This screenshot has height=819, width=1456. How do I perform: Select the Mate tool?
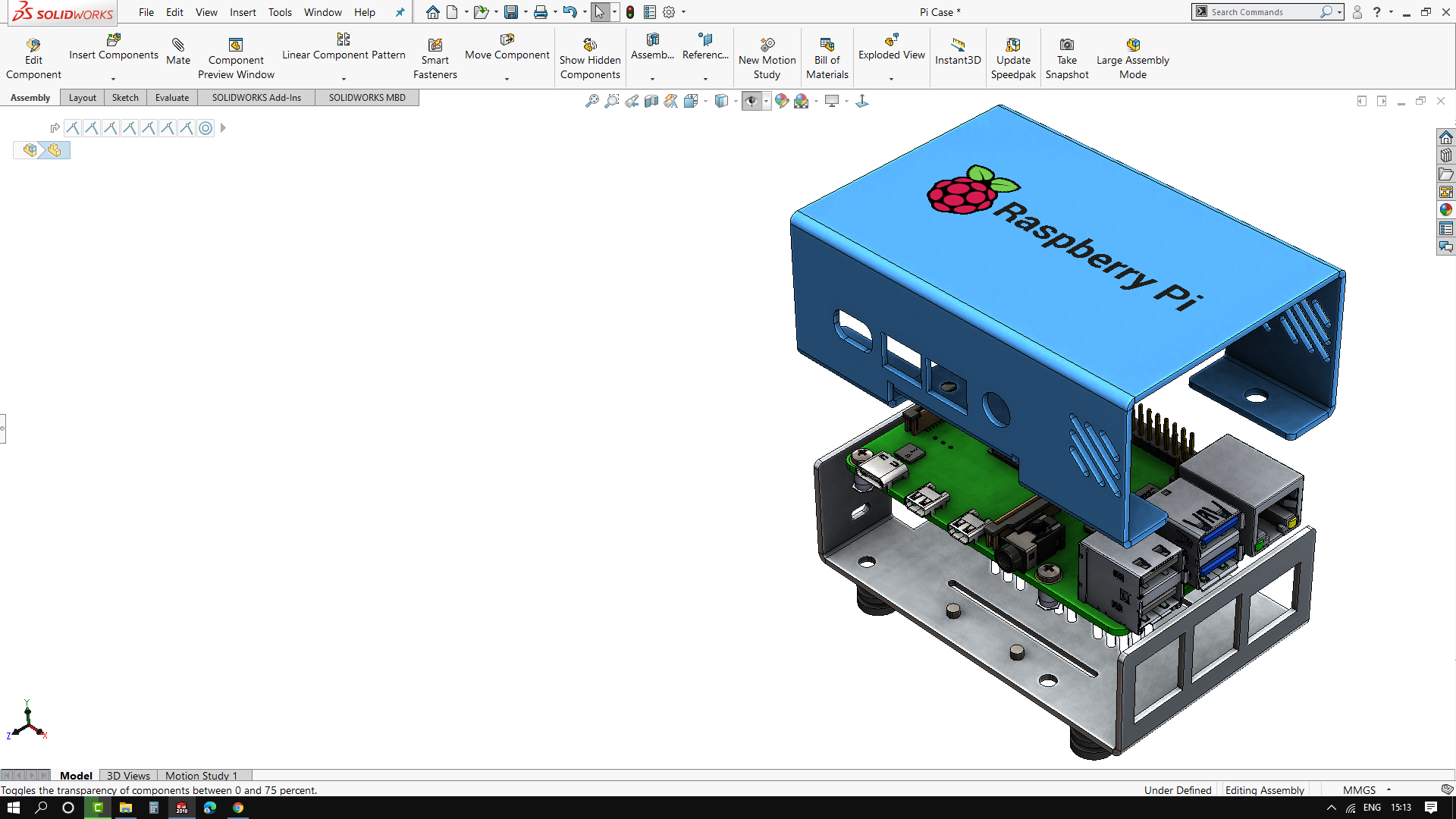point(178,52)
